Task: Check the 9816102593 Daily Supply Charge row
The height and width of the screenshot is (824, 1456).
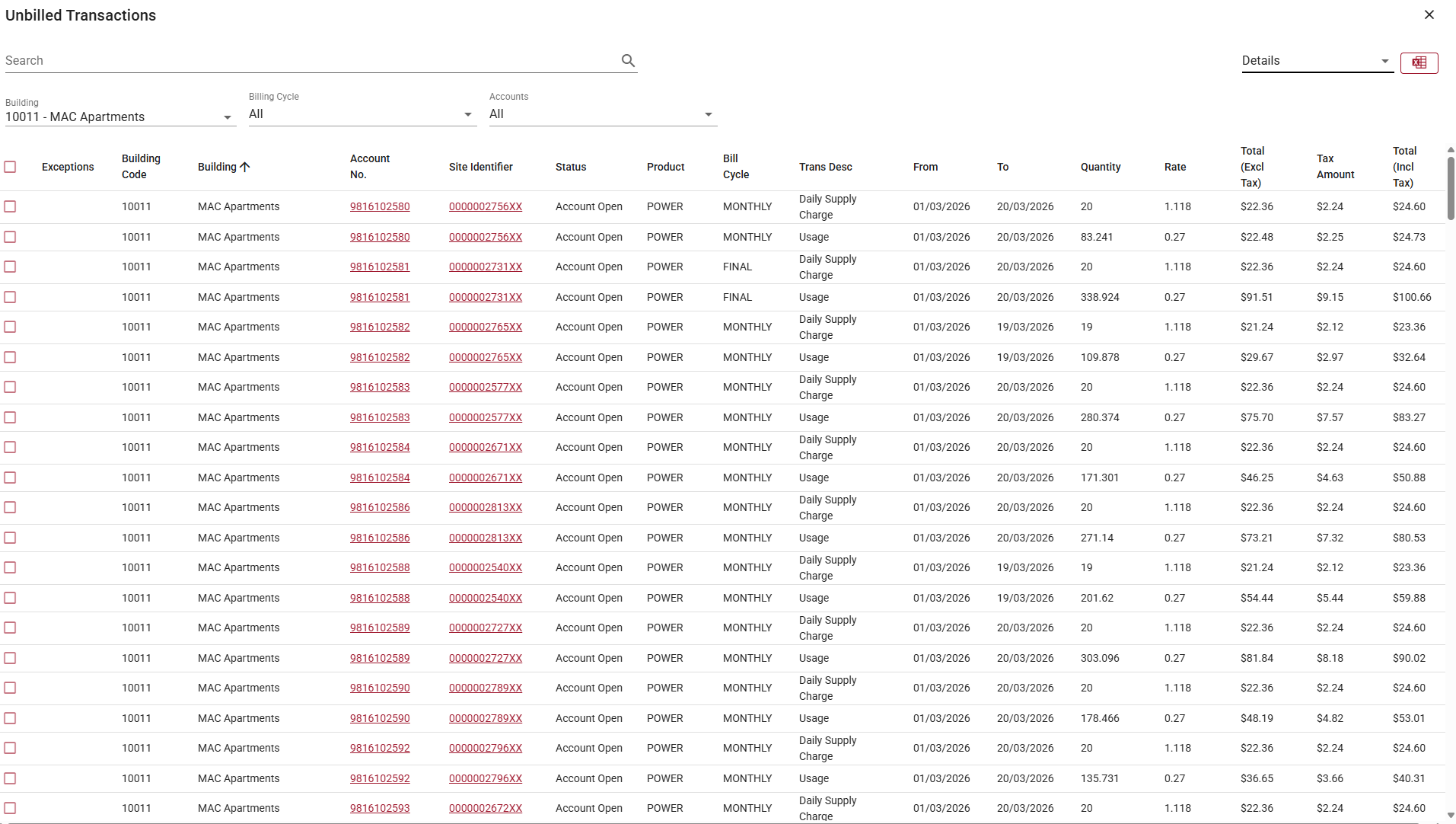Action: [x=10, y=808]
